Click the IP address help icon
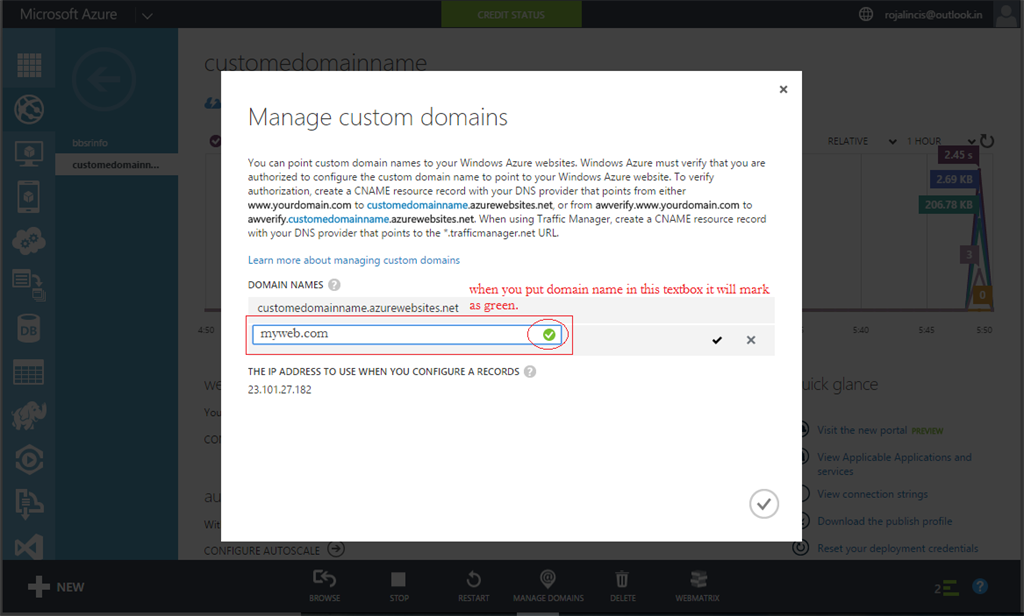The height and width of the screenshot is (616, 1024). (x=530, y=372)
